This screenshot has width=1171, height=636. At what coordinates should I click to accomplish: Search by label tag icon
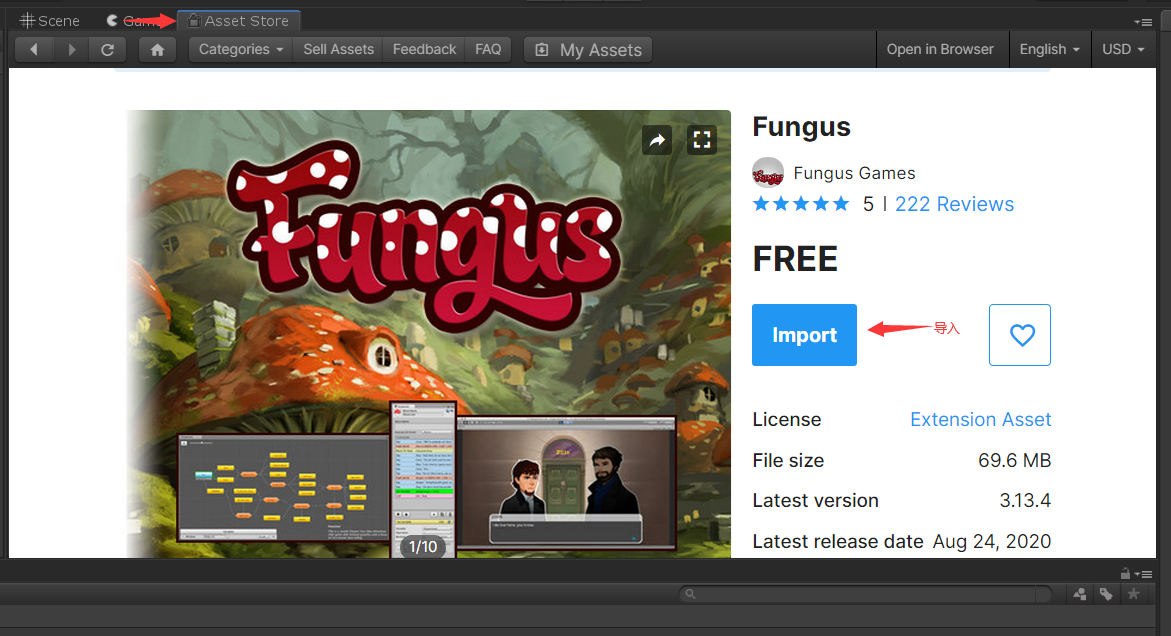[1106, 594]
